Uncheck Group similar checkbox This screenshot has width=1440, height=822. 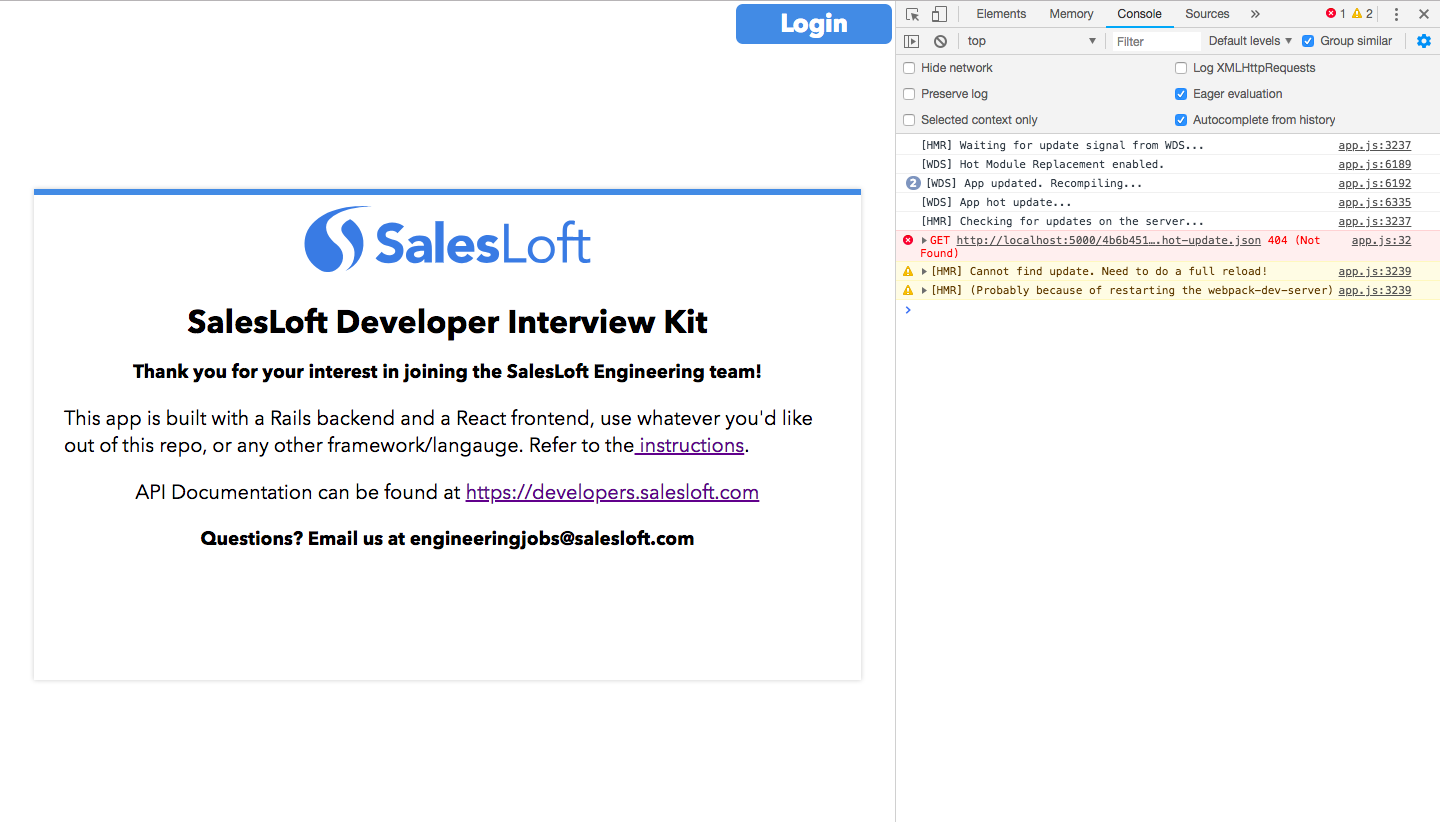point(1308,41)
